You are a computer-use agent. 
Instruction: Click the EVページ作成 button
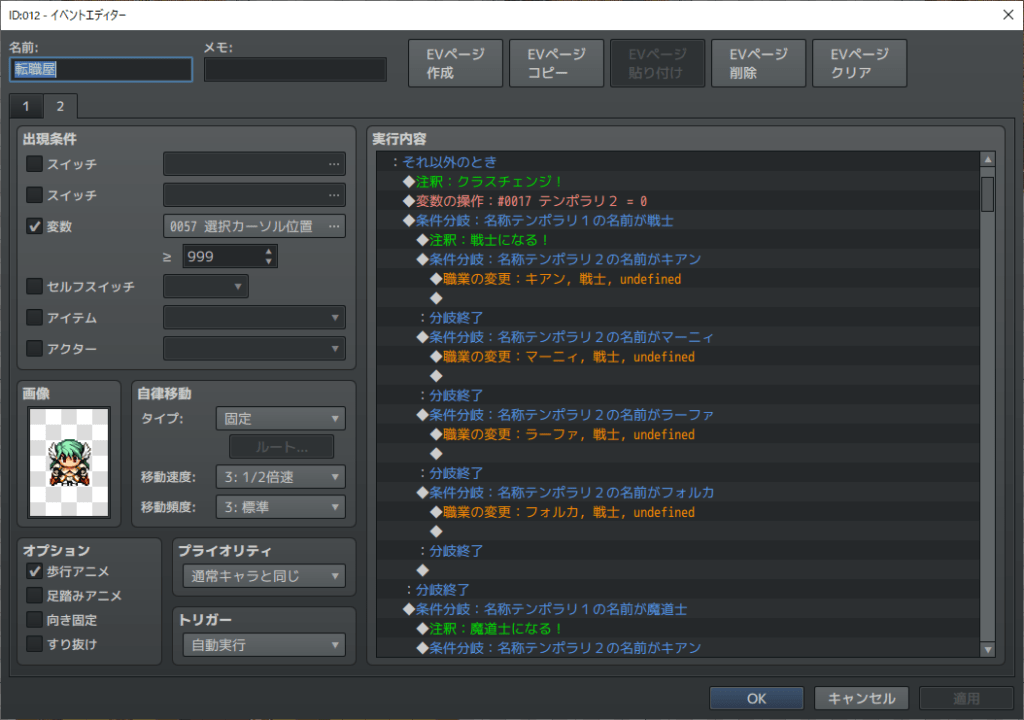(x=455, y=63)
